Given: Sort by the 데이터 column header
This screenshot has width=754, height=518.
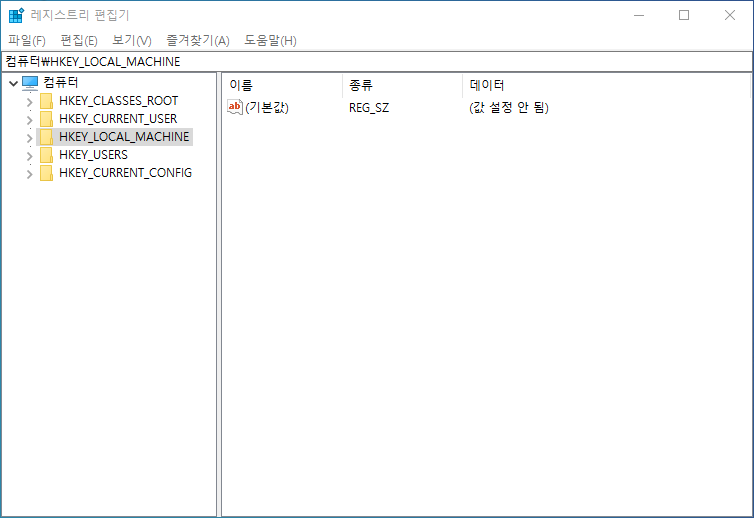Looking at the screenshot, I should click(606, 85).
